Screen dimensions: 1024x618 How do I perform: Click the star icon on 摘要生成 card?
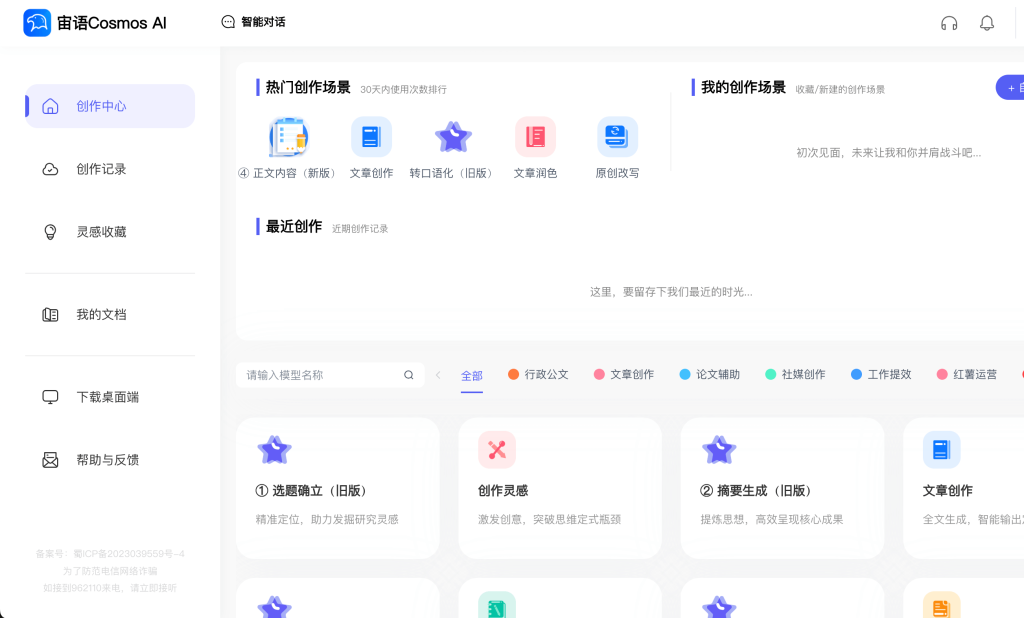[x=719, y=449]
